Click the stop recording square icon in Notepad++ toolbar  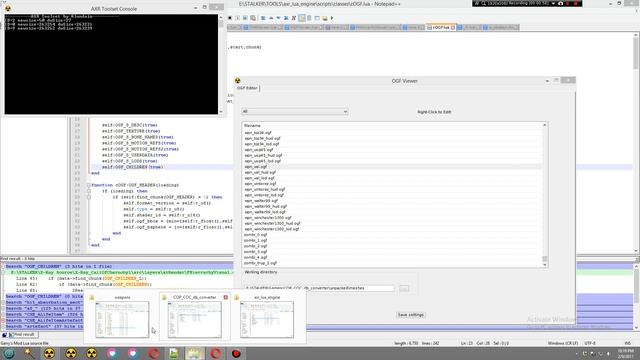230,18
